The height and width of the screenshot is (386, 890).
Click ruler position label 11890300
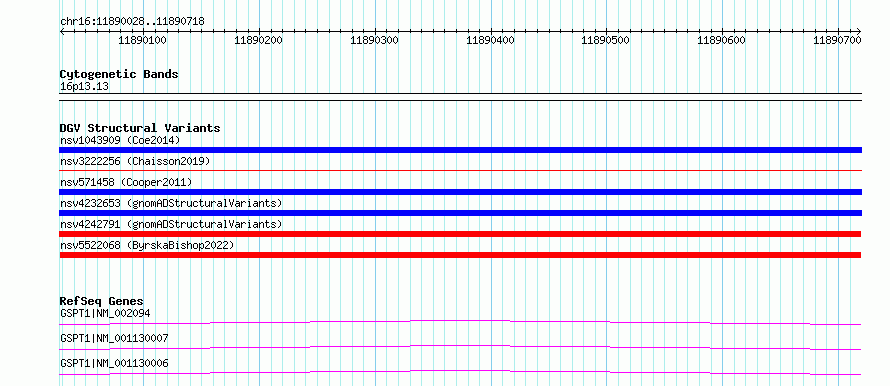(x=374, y=40)
